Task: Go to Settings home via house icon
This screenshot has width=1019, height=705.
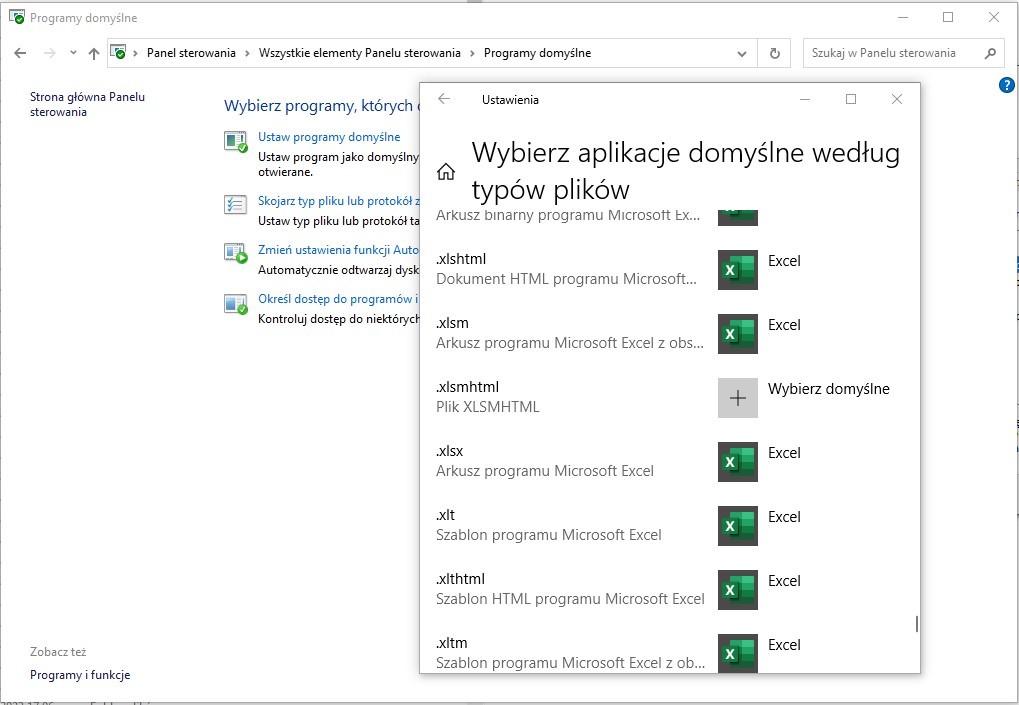Action: click(x=446, y=172)
